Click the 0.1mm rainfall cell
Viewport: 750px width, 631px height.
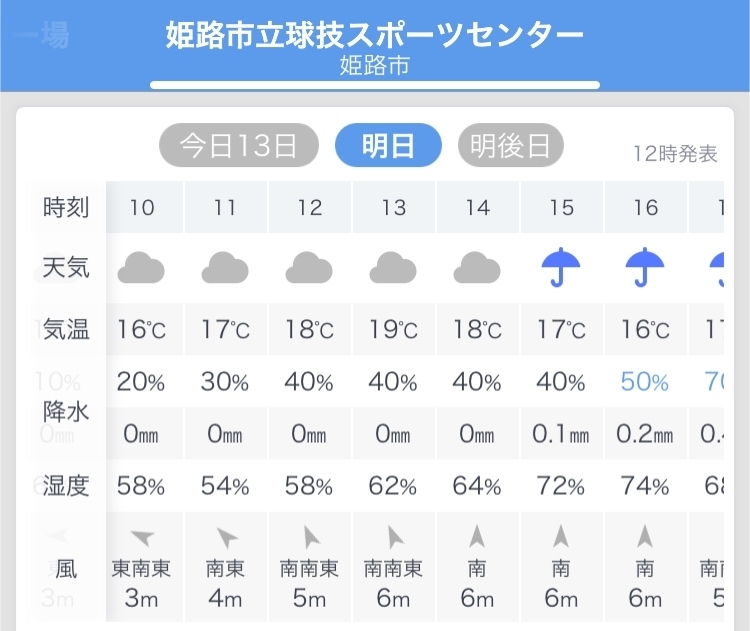point(561,434)
